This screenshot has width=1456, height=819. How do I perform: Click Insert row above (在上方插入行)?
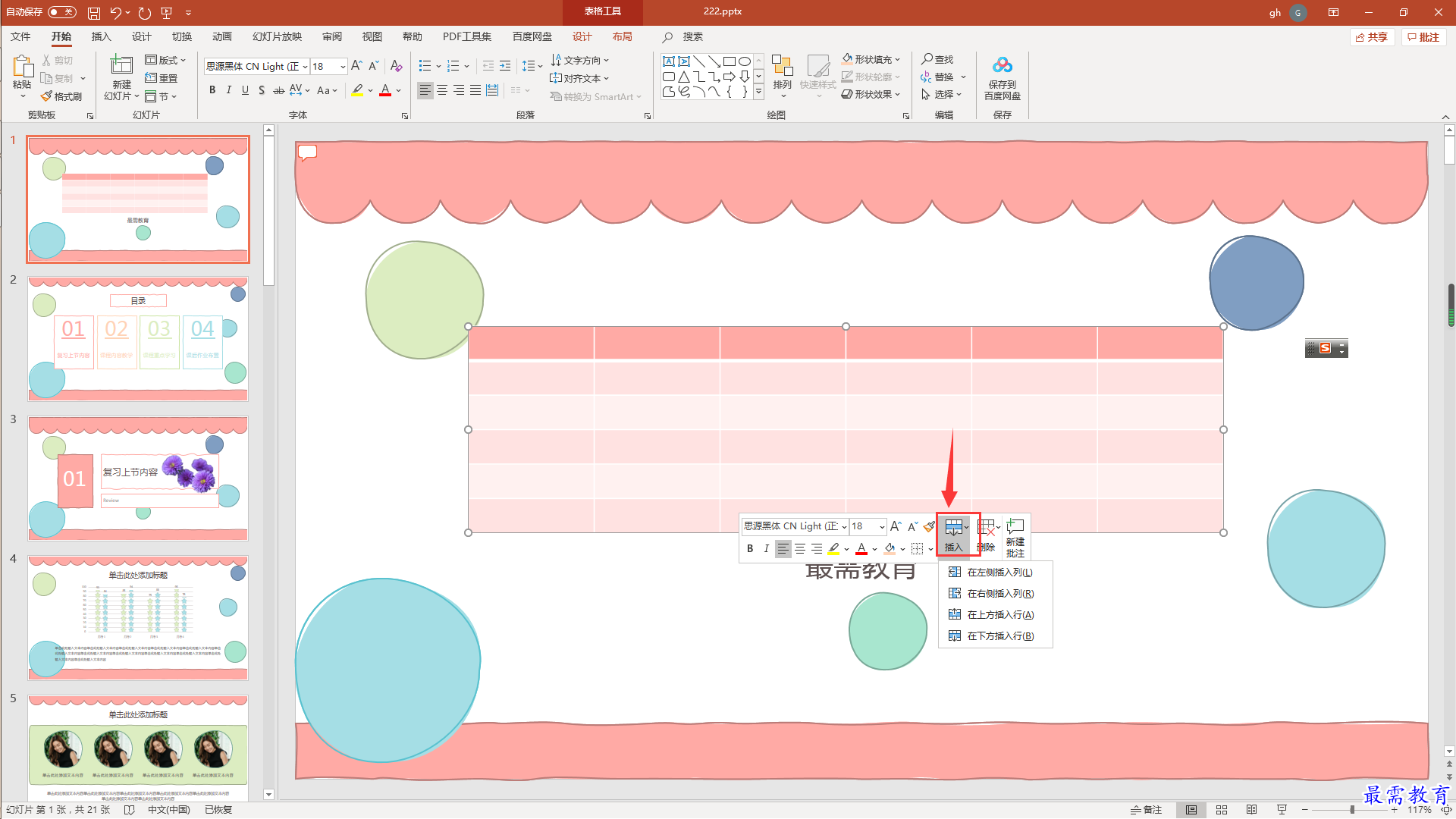[995, 615]
